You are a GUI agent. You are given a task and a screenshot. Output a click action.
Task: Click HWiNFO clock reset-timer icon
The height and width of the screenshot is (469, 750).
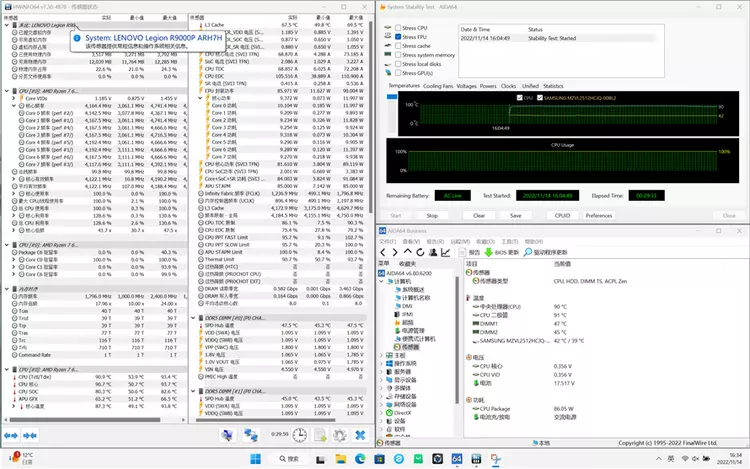point(299,435)
